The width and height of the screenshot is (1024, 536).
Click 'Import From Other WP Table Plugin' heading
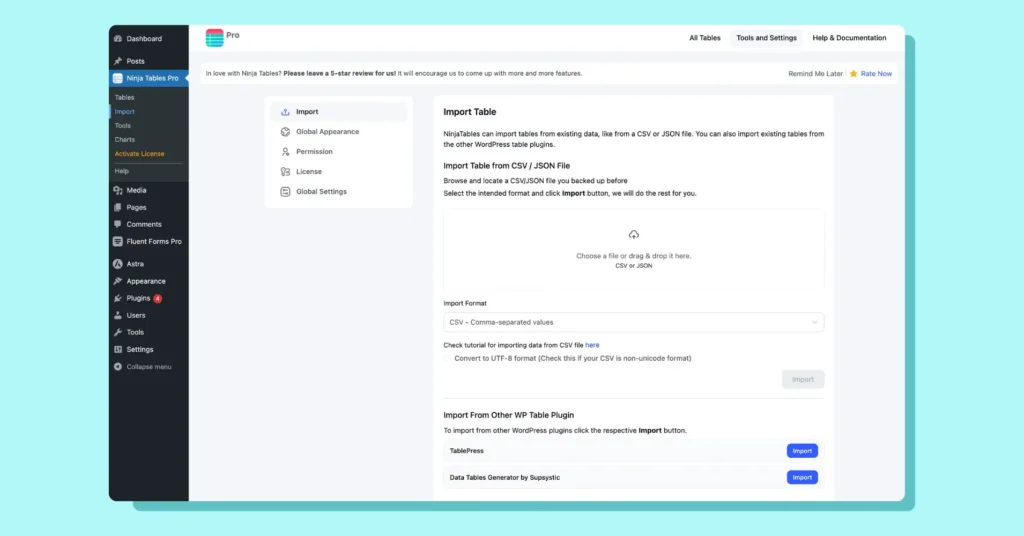point(508,415)
